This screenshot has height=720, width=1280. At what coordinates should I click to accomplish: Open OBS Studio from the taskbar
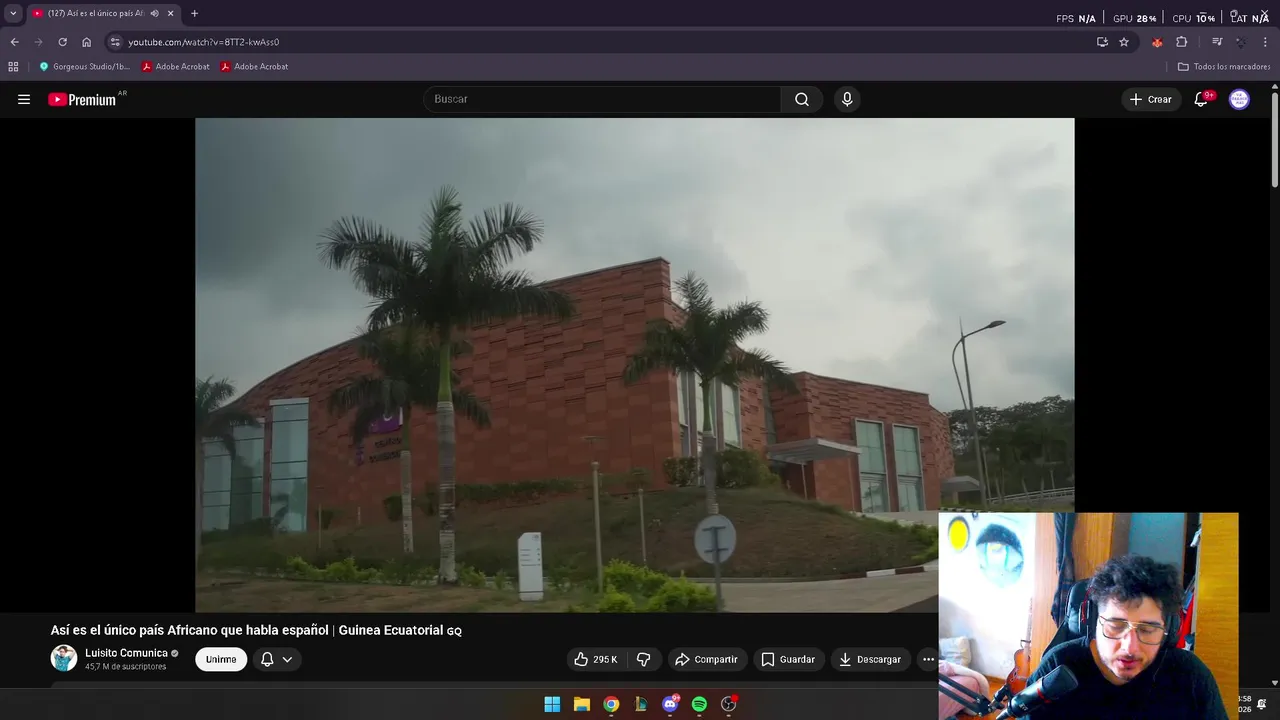[729, 704]
